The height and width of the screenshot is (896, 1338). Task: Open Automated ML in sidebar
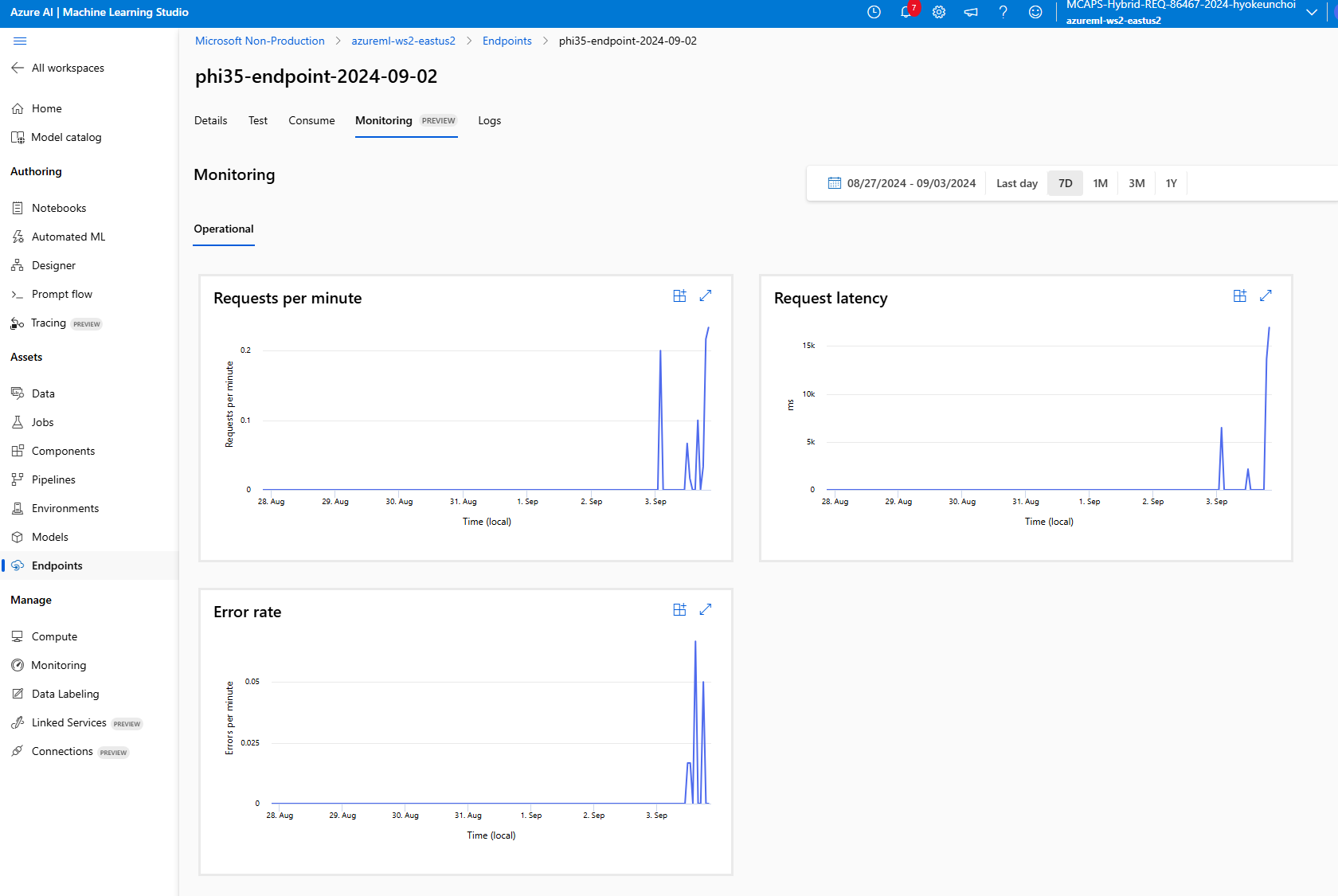58,237
